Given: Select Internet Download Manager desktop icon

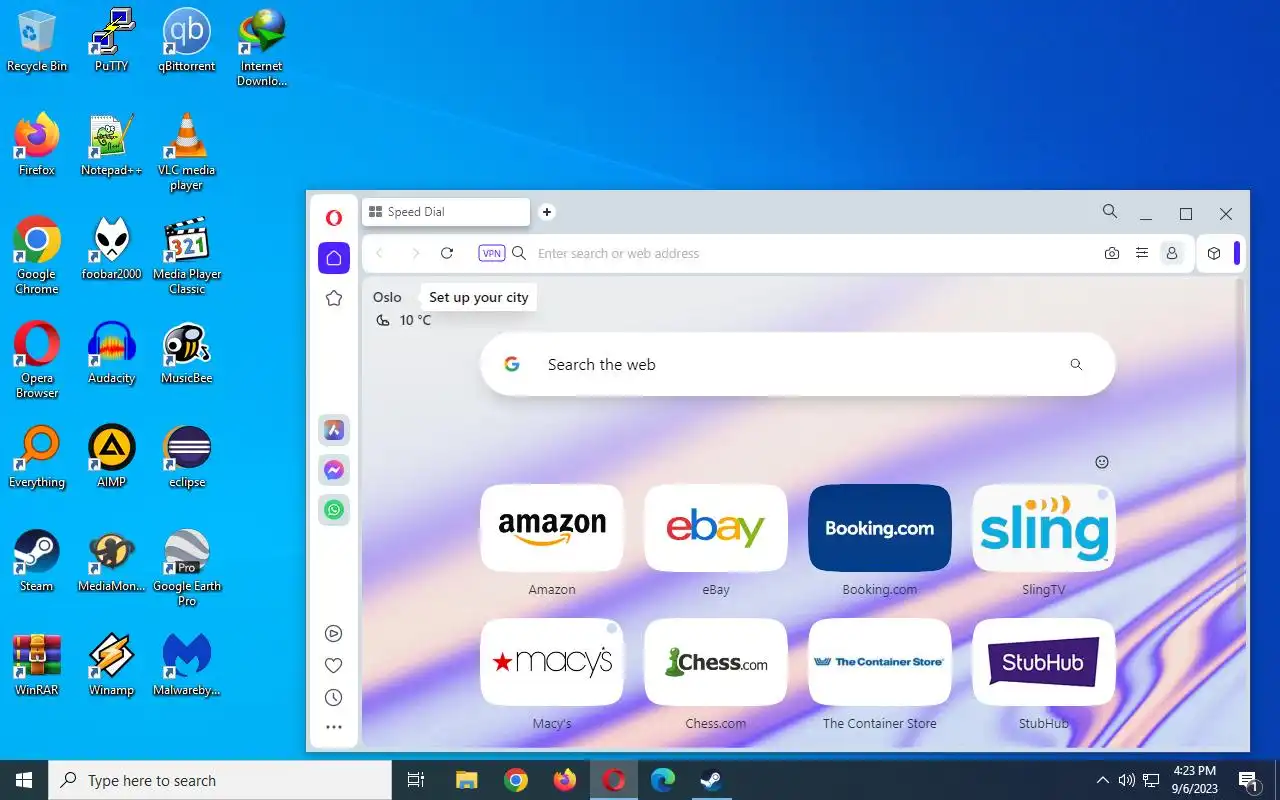Looking at the screenshot, I should 262,49.
